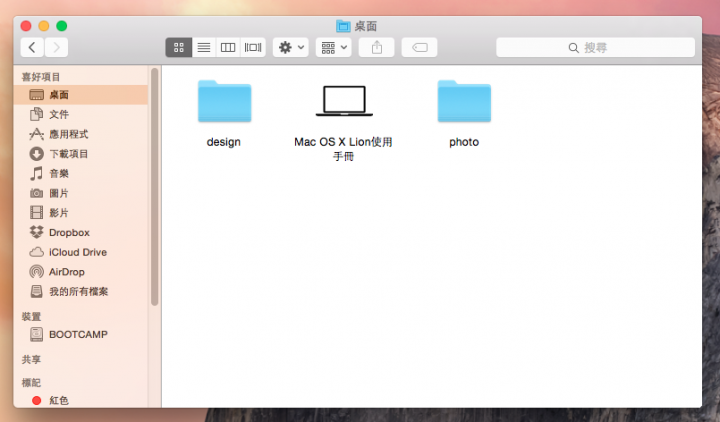Click the 喜好項目 section header

41,77
